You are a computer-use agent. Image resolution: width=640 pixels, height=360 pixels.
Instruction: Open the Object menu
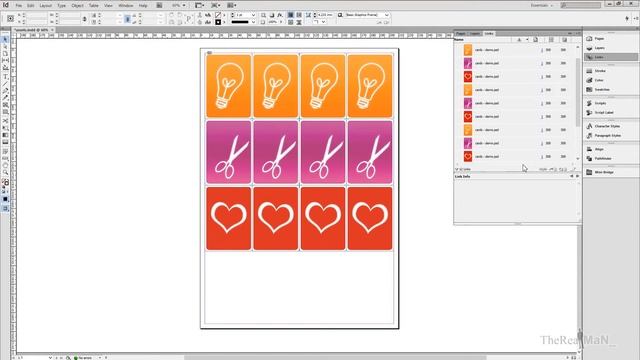click(77, 6)
